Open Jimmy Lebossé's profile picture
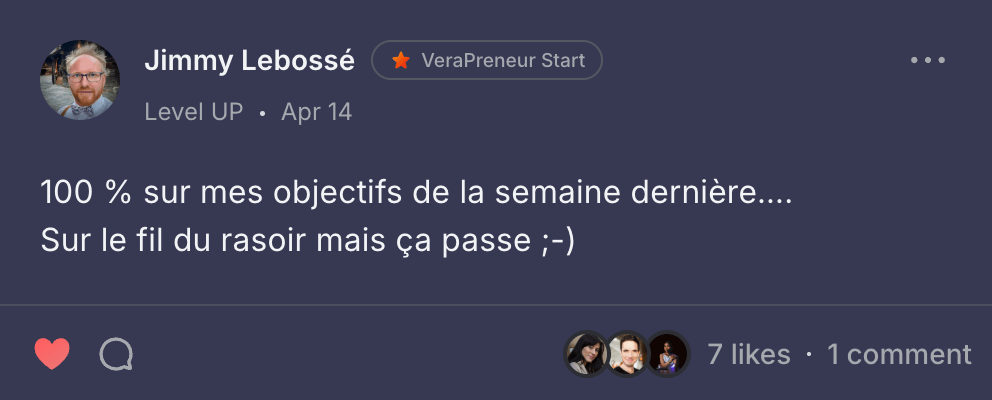Image resolution: width=992 pixels, height=400 pixels. click(80, 80)
